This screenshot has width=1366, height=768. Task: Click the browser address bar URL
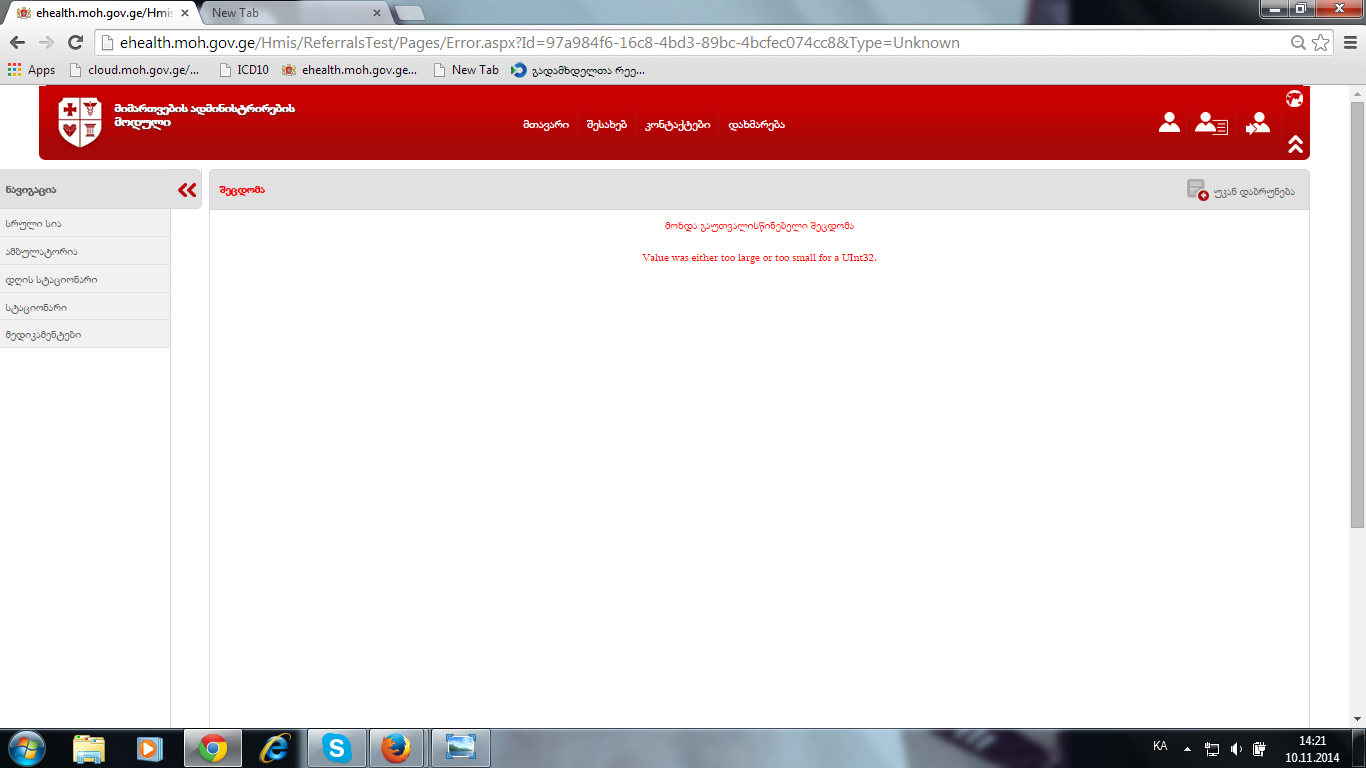[540, 43]
